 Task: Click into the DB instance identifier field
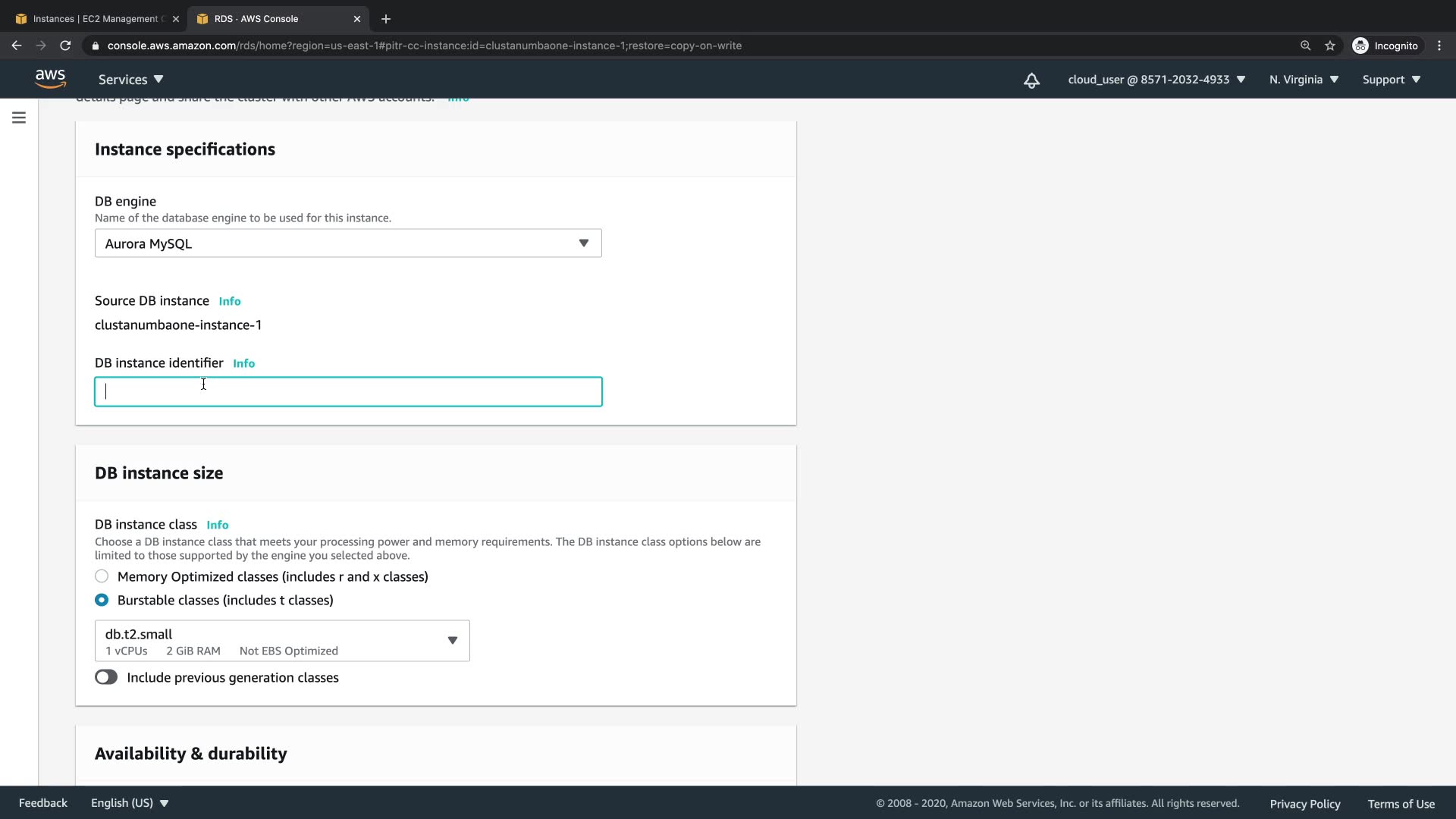[x=348, y=392]
